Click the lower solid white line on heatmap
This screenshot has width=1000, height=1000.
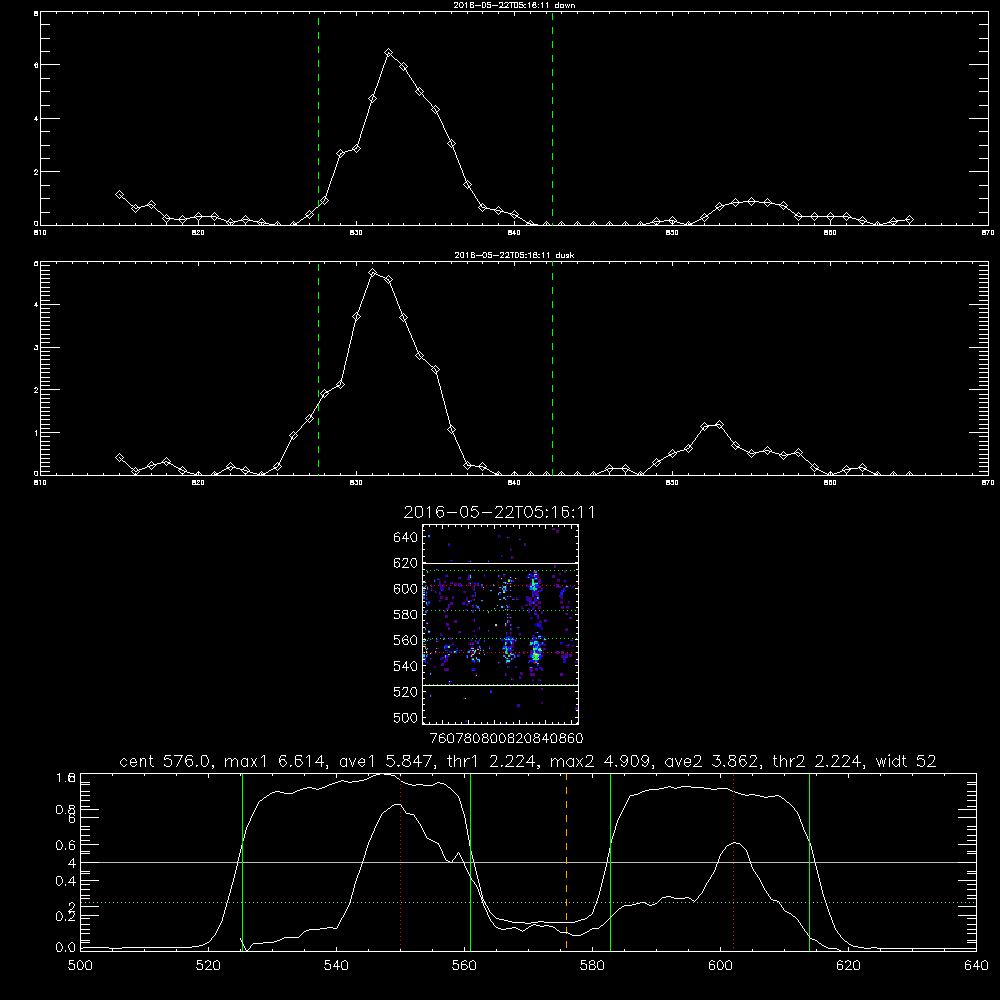[x=501, y=685]
